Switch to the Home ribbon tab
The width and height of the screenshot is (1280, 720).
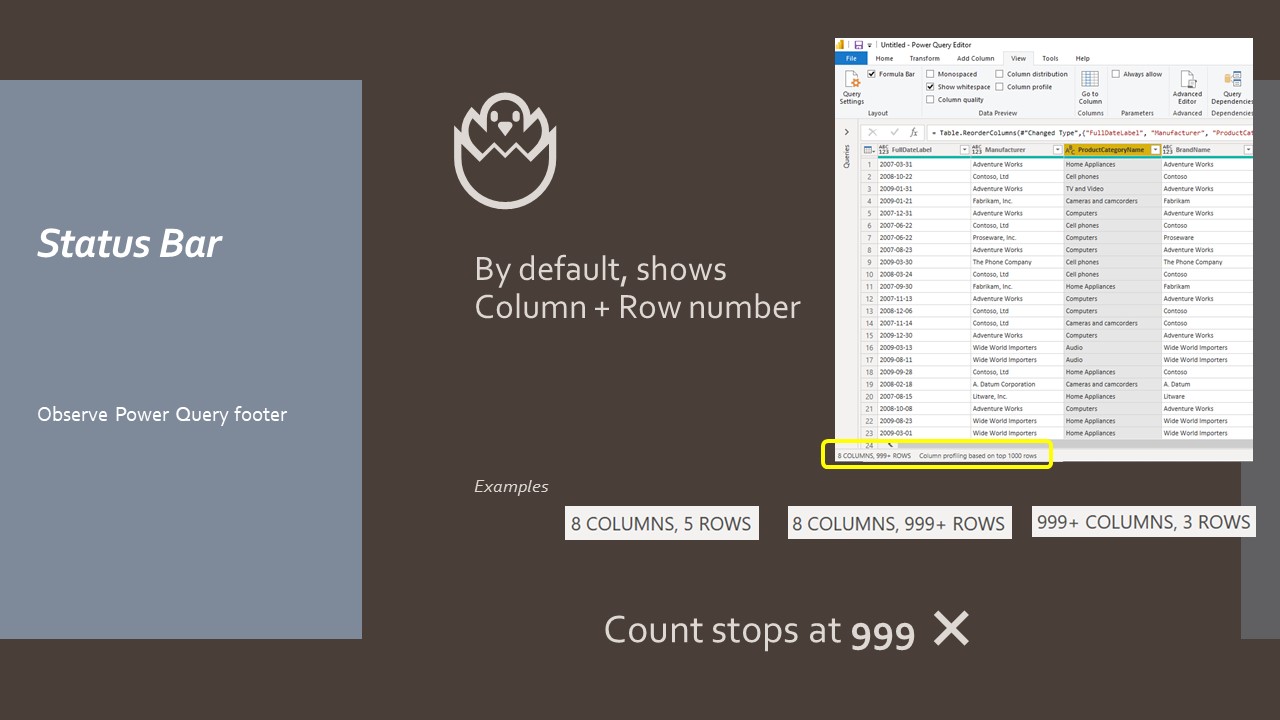883,58
